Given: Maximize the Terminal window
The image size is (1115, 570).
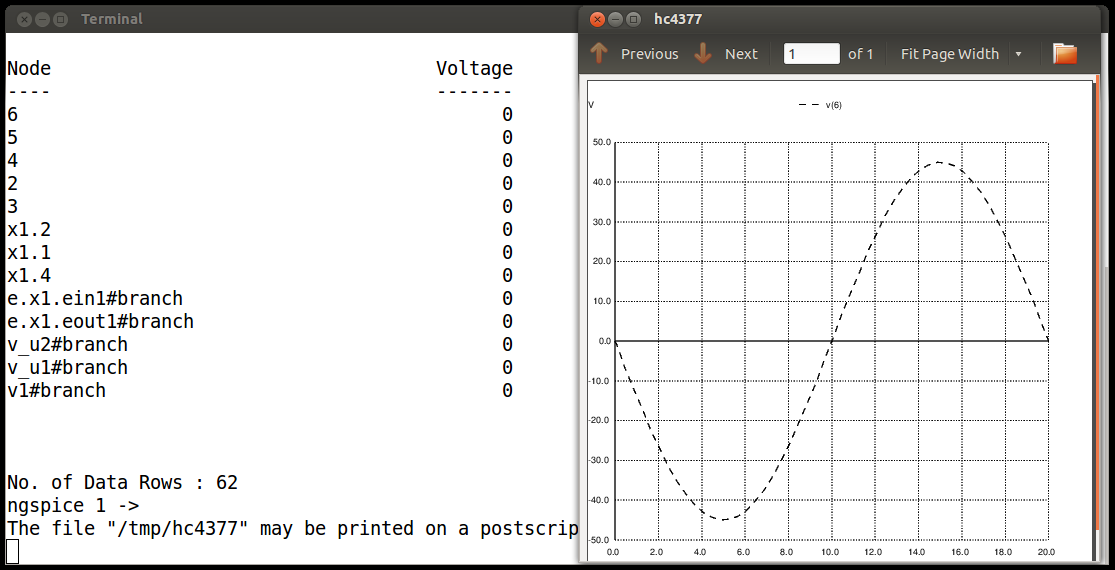Looking at the screenshot, I should coord(60,20).
